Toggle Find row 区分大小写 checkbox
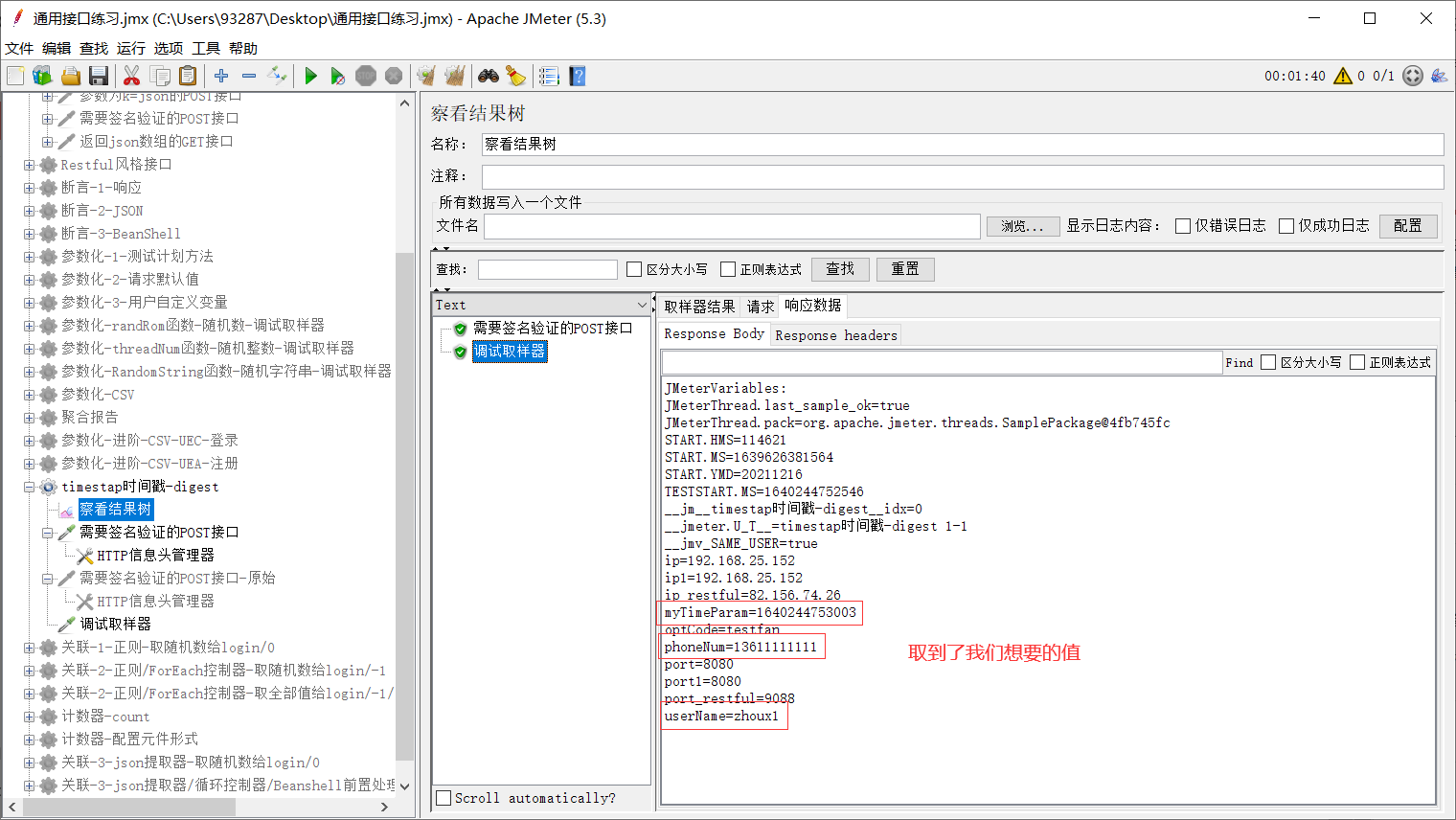 click(x=1268, y=362)
